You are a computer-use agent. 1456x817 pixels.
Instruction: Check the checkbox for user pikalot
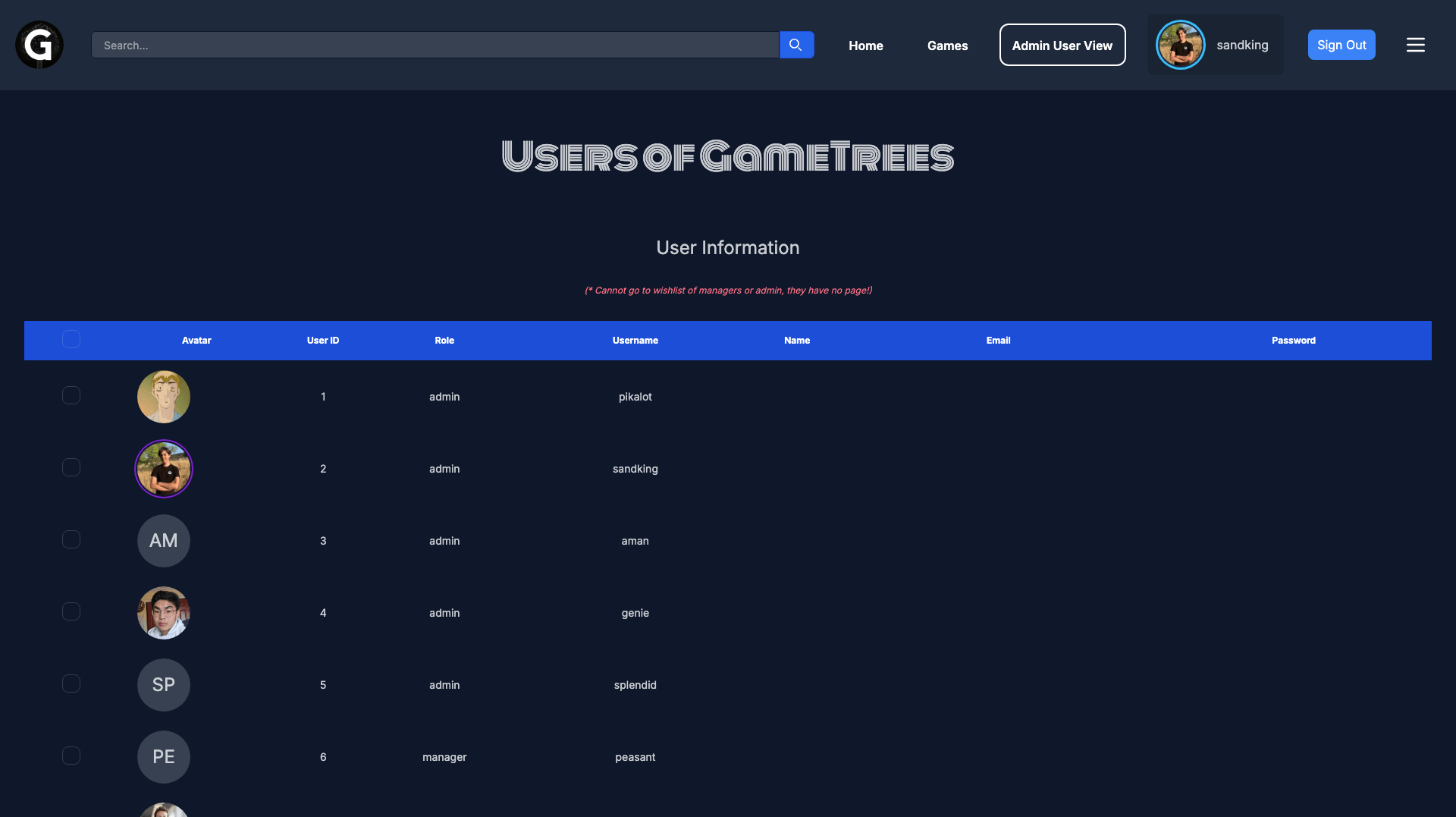click(x=71, y=395)
